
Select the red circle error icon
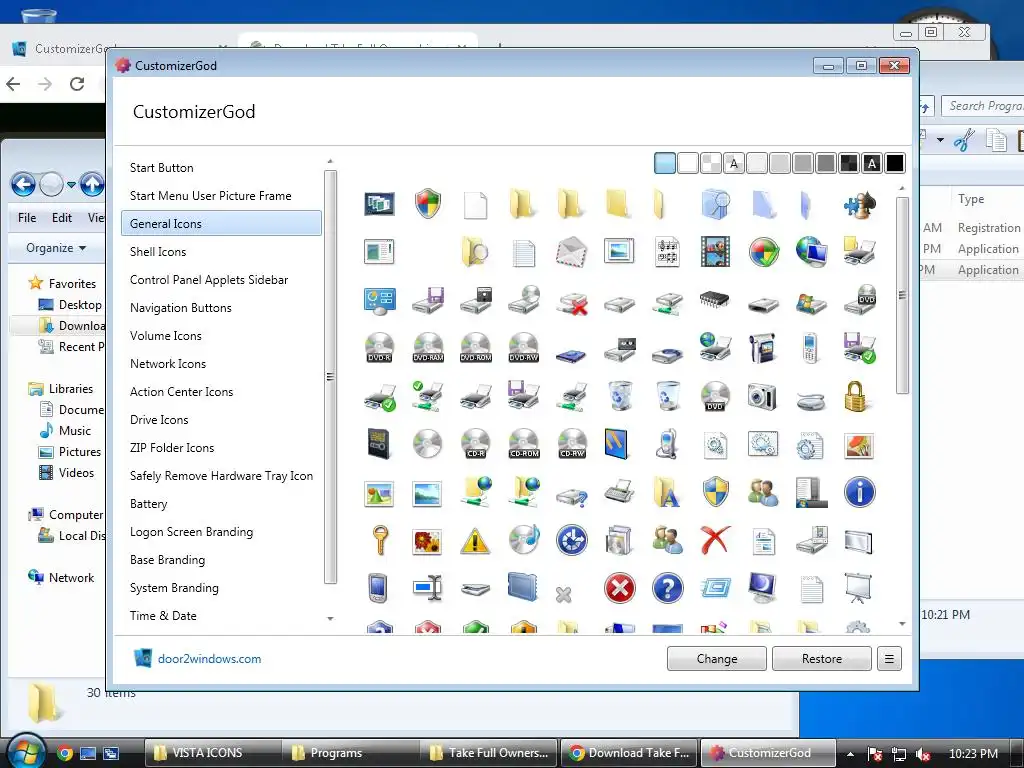click(x=619, y=588)
